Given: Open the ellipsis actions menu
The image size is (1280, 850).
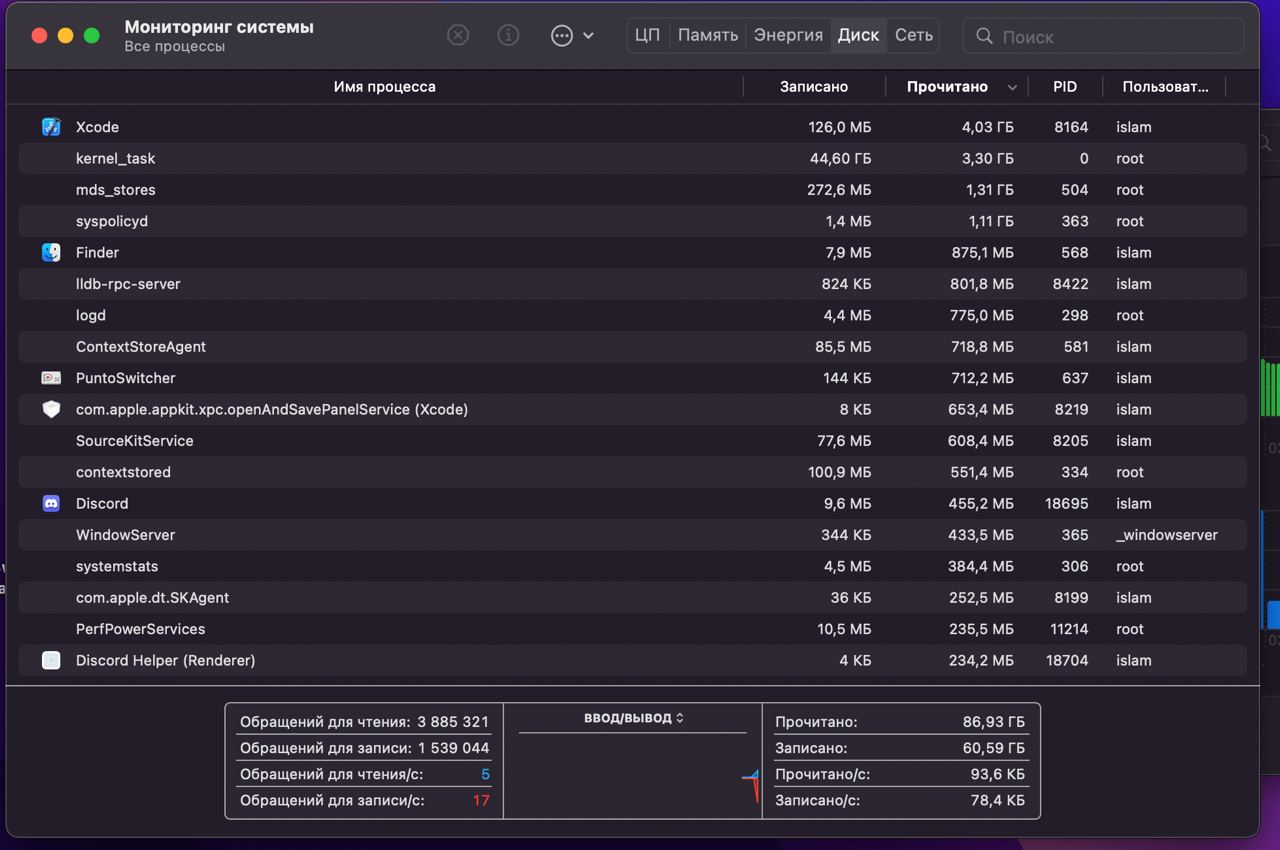Looking at the screenshot, I should point(572,36).
